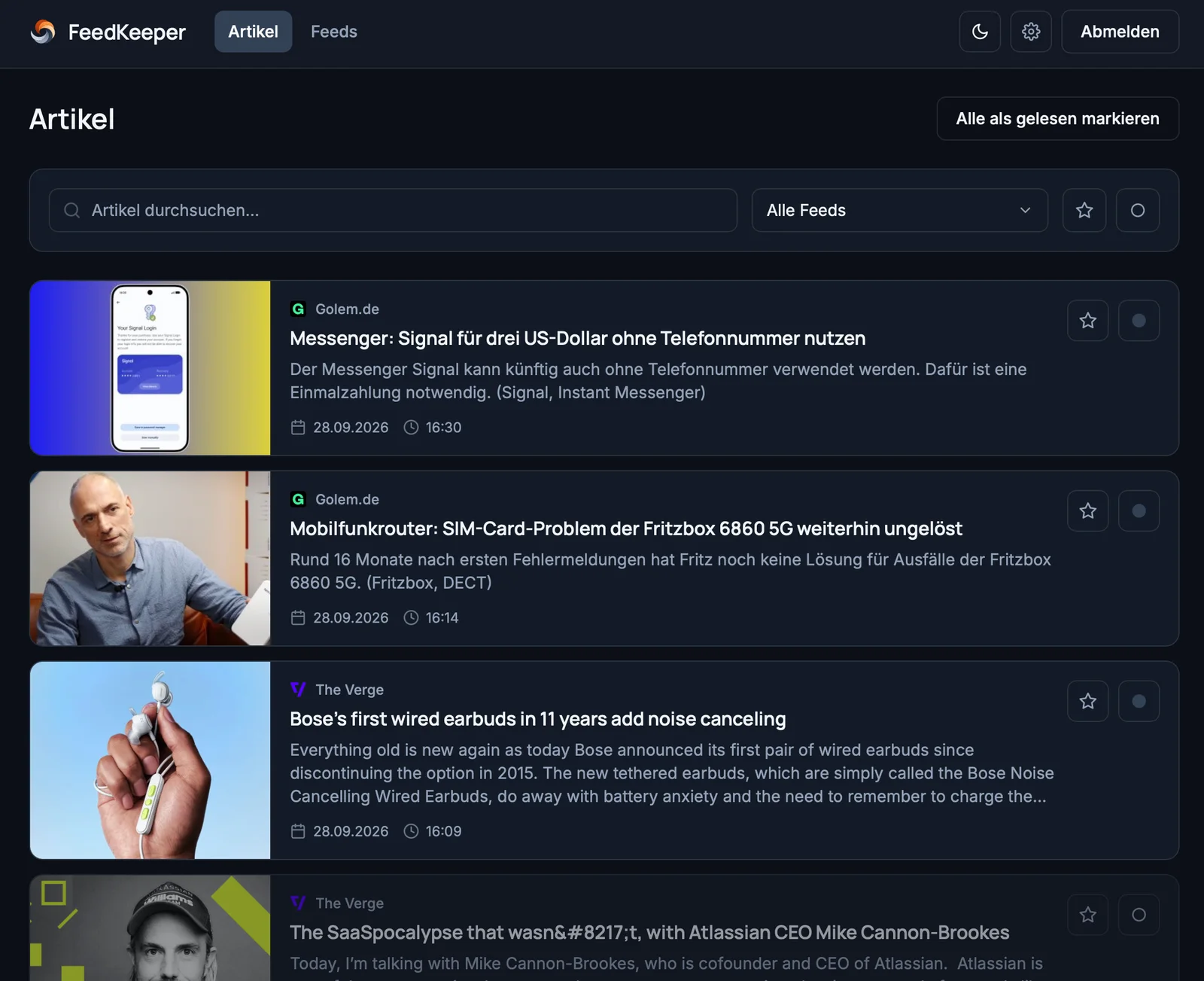1204x981 pixels.
Task: Toggle dark mode moon icon
Action: pos(980,32)
